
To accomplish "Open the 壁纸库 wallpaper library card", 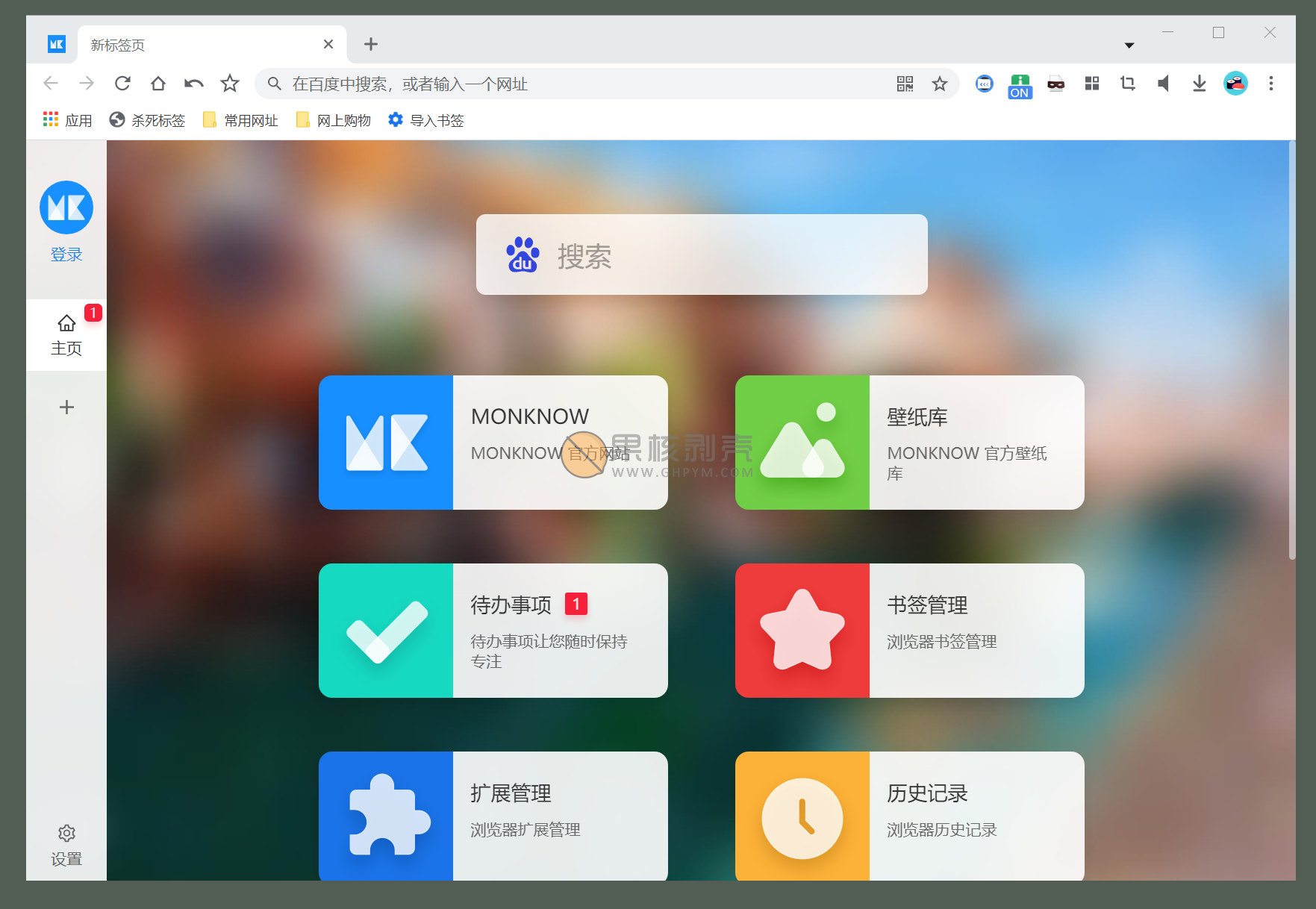I will pos(909,443).
